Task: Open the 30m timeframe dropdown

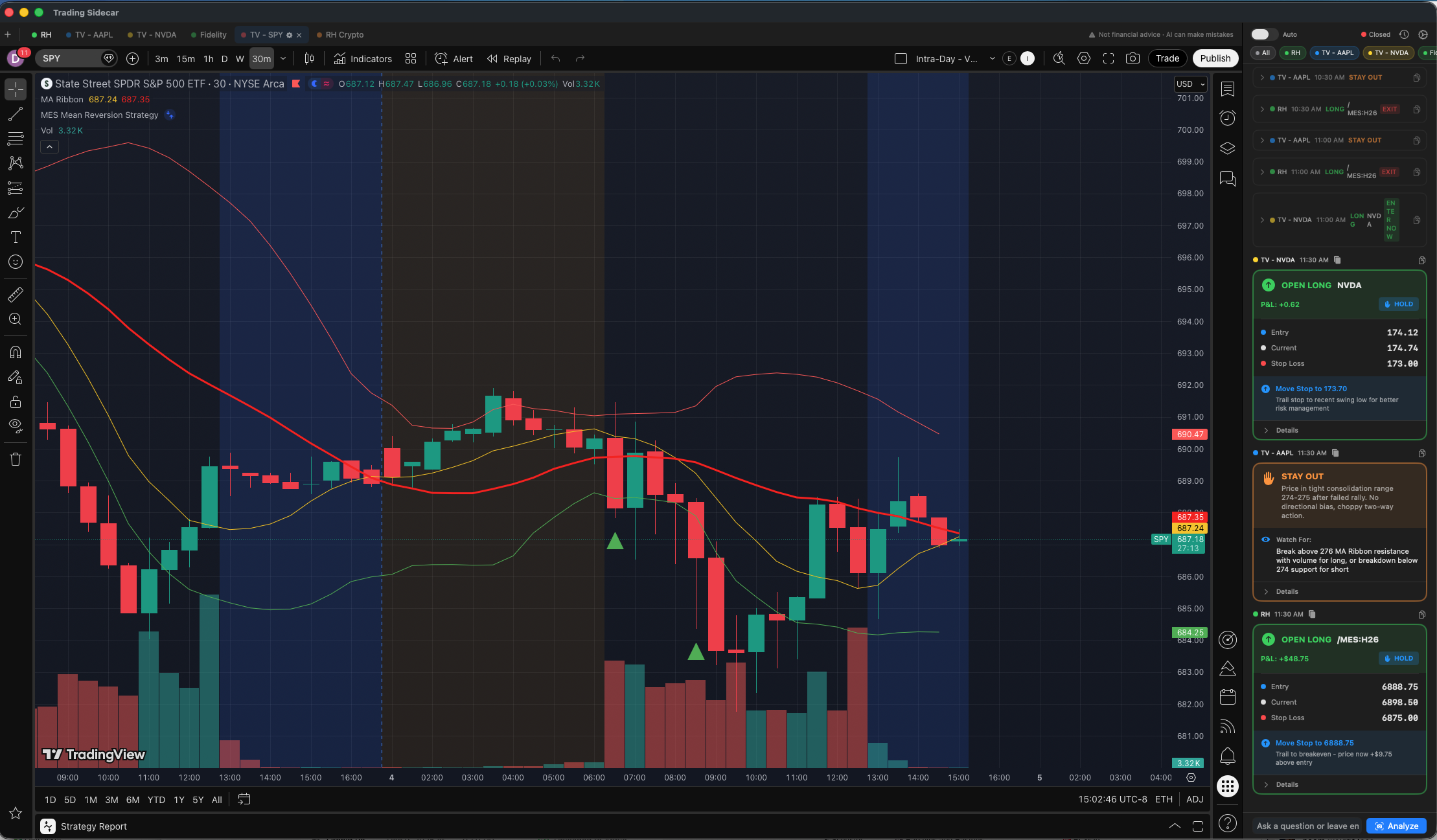Action: point(283,58)
